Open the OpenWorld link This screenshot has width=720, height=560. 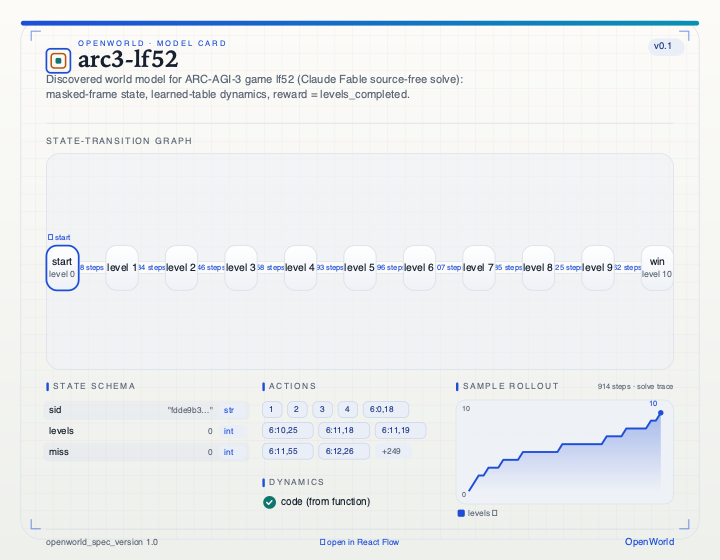click(649, 542)
